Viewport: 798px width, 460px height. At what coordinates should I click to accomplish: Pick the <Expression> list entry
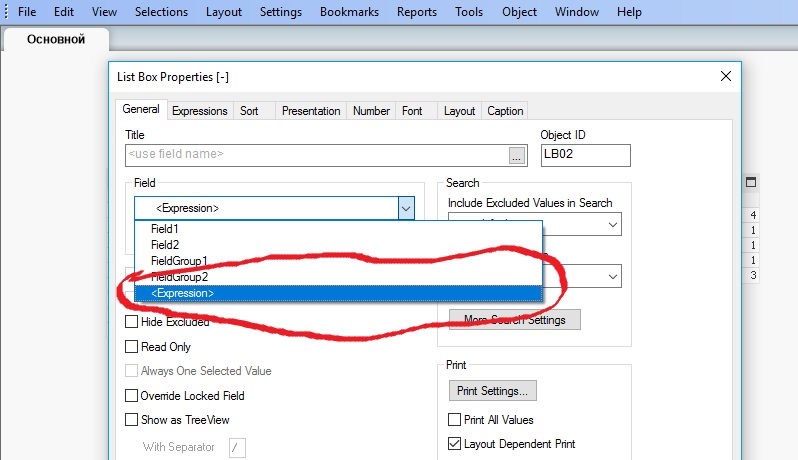[x=182, y=293]
